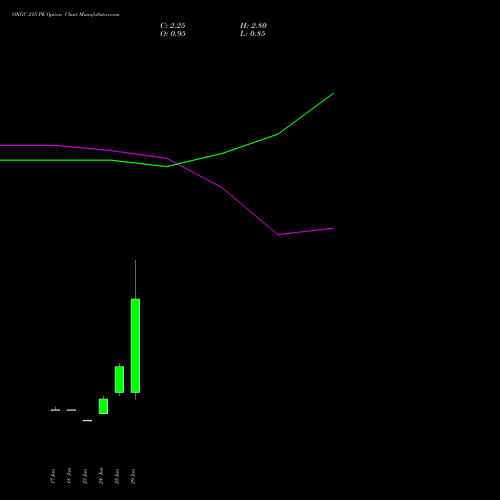Click the flat 23 Jan candle mark

[x=87, y=421]
